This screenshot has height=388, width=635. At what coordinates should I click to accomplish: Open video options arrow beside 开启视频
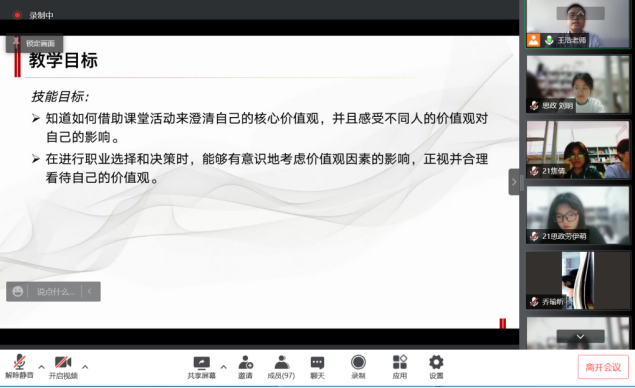point(85,367)
